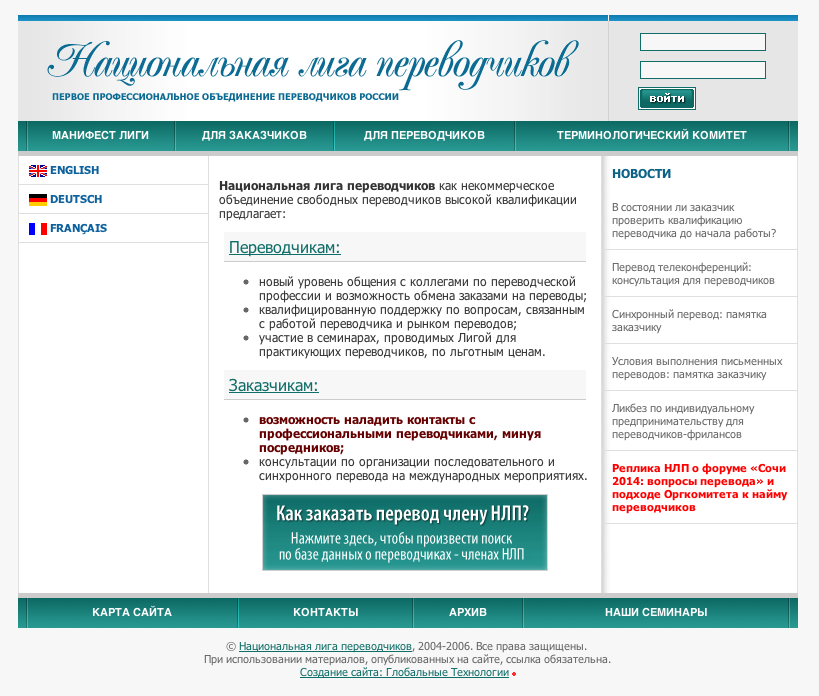Open news 'Условия выполнения письменных переводов'
This screenshot has height=696, width=819.
click(x=697, y=368)
